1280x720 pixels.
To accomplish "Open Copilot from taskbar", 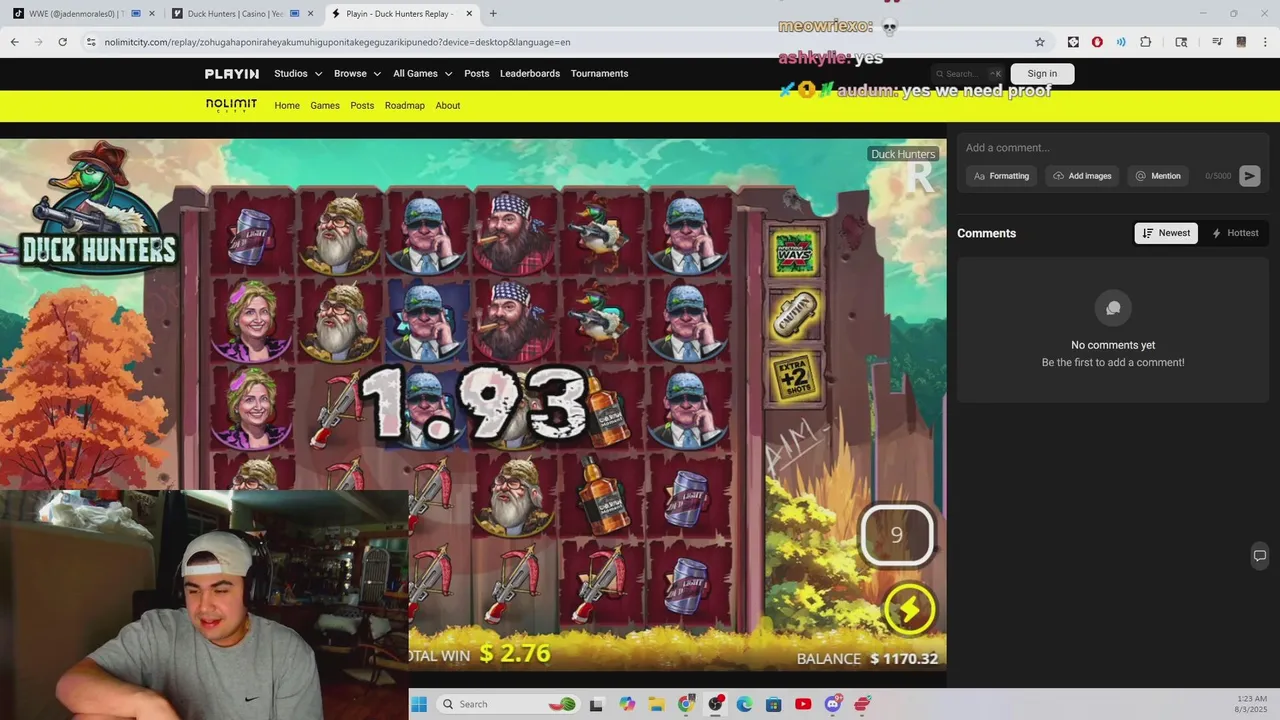I will pos(627,704).
